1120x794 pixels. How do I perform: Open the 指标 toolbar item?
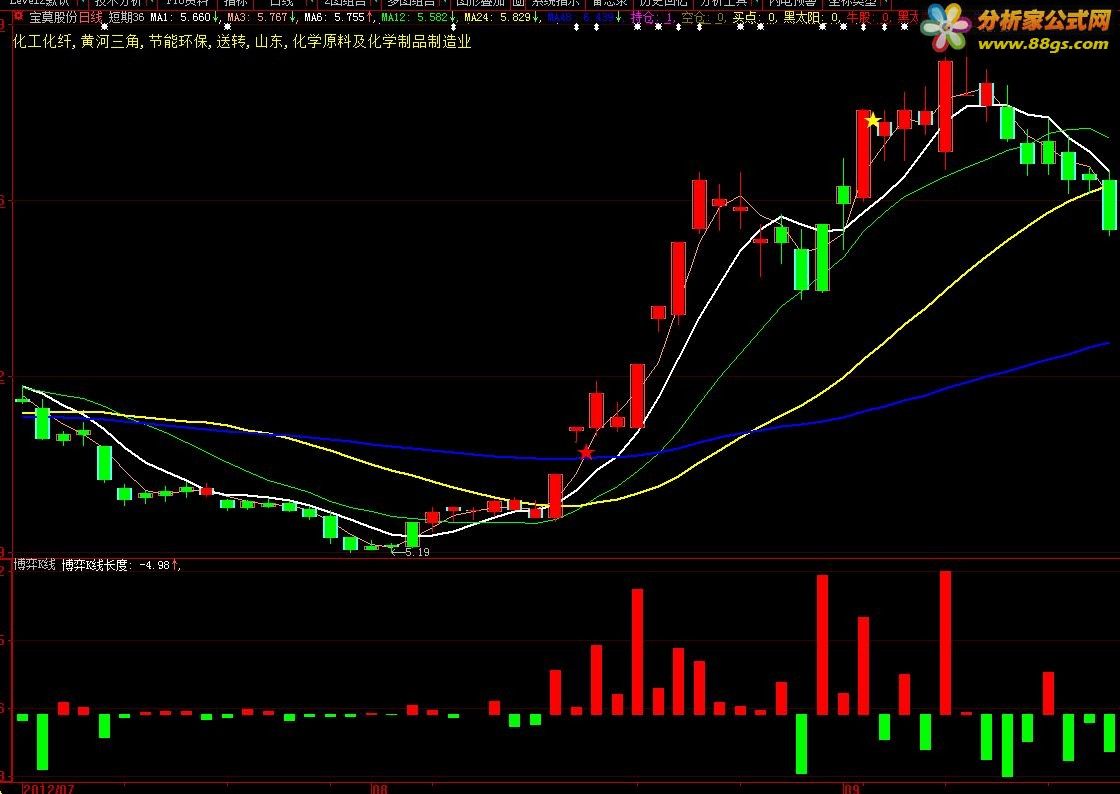click(236, 3)
